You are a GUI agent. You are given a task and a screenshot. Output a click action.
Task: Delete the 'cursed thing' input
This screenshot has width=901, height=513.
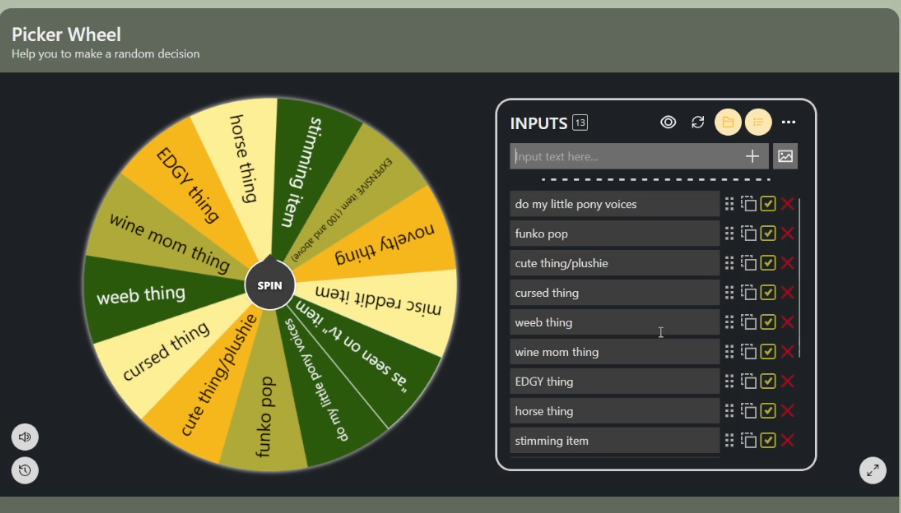point(788,293)
